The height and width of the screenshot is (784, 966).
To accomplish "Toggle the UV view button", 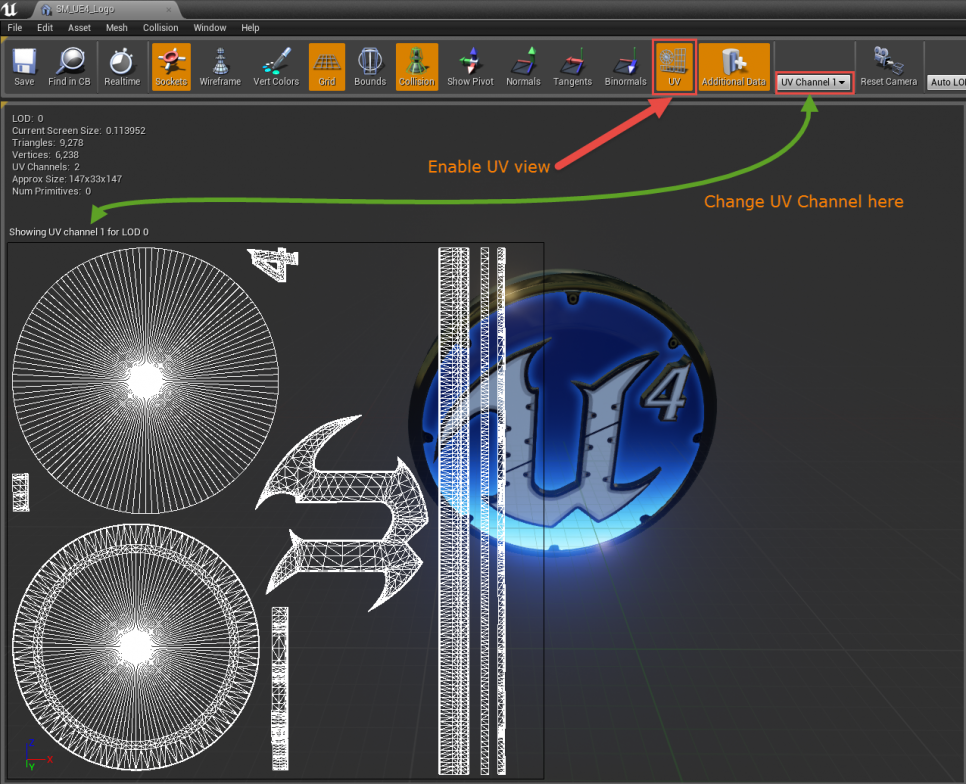I will coord(675,67).
